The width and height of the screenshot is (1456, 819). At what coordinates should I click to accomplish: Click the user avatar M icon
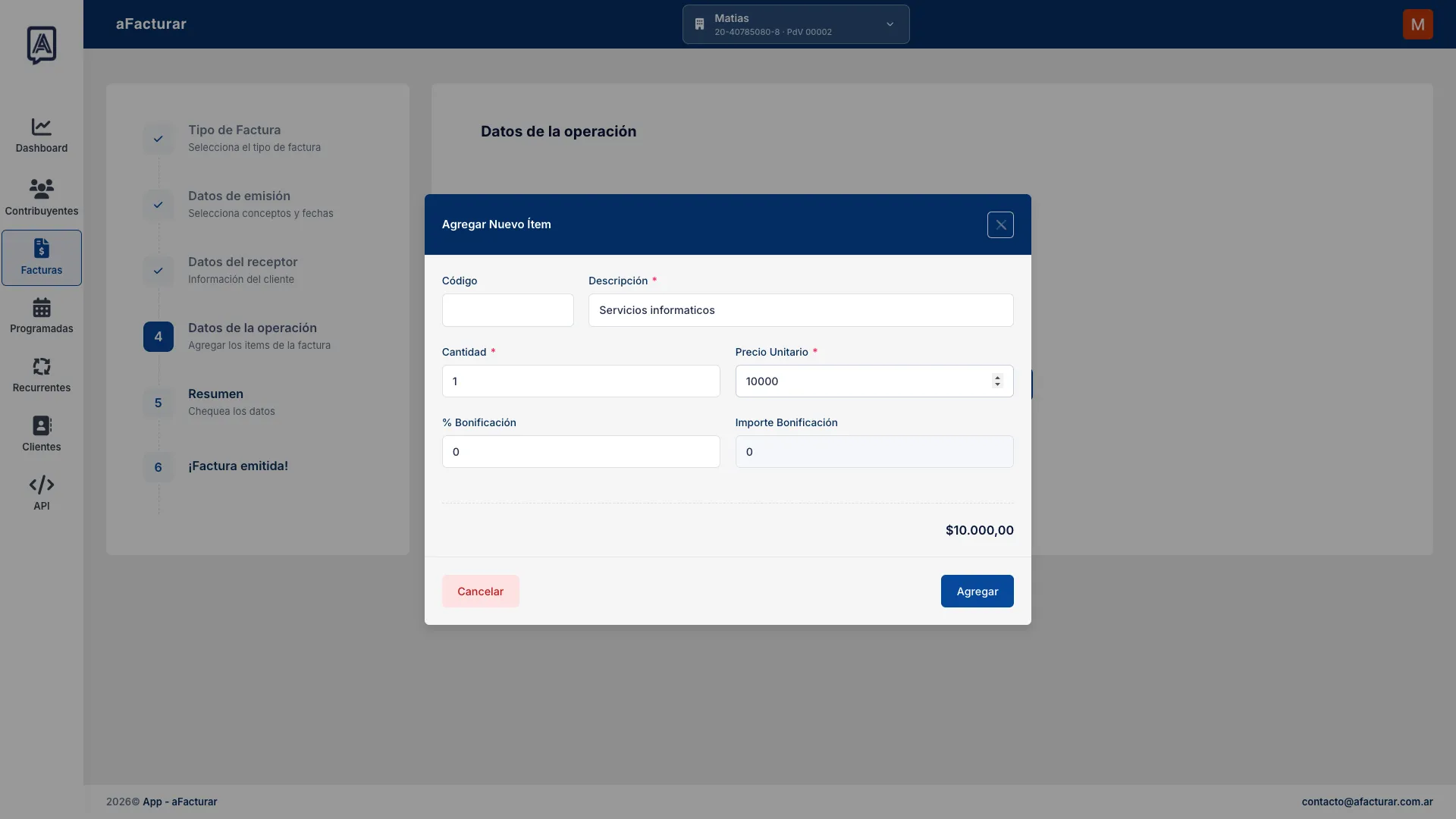pos(1417,24)
